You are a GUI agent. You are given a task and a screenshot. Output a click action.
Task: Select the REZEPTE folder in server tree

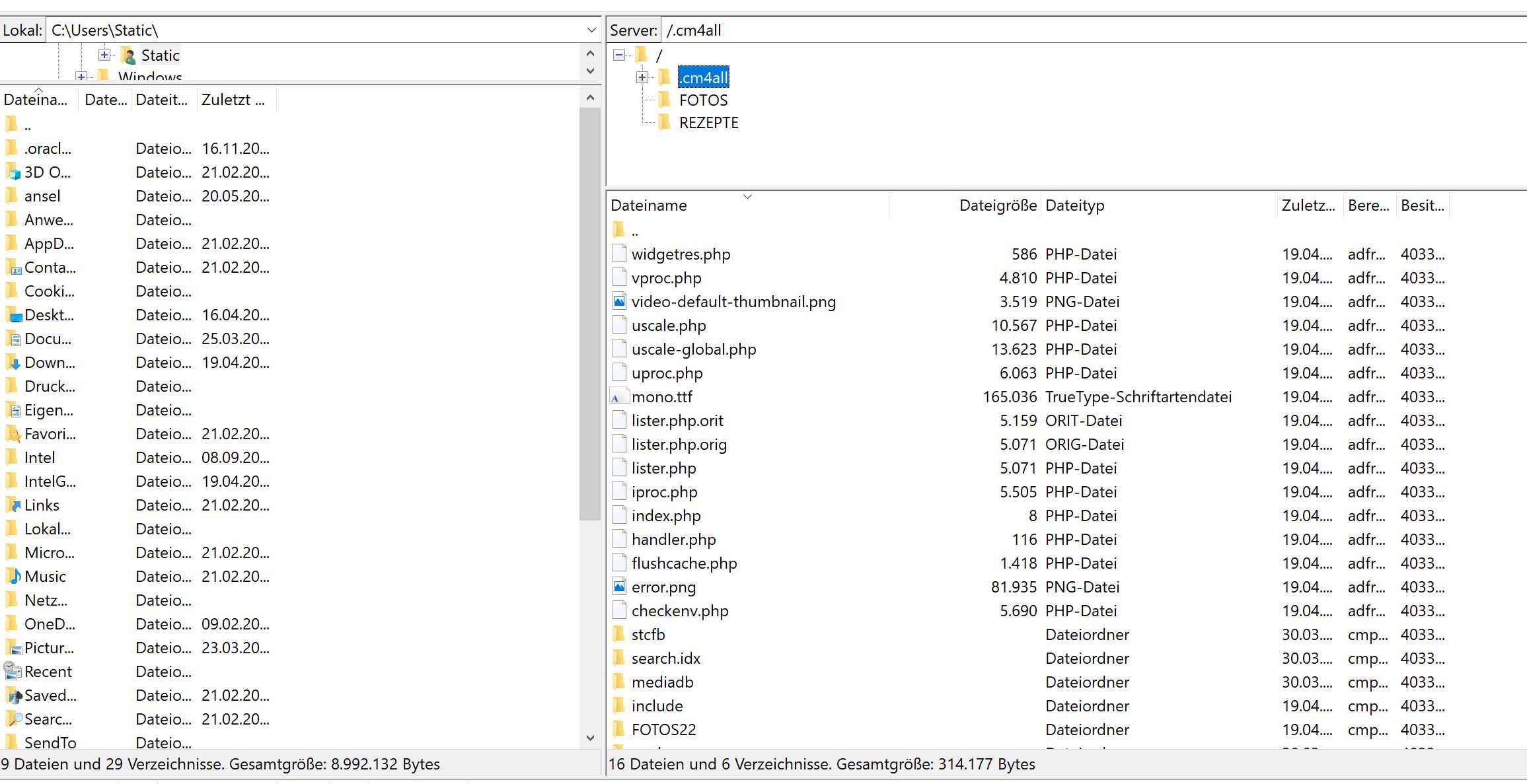(708, 123)
